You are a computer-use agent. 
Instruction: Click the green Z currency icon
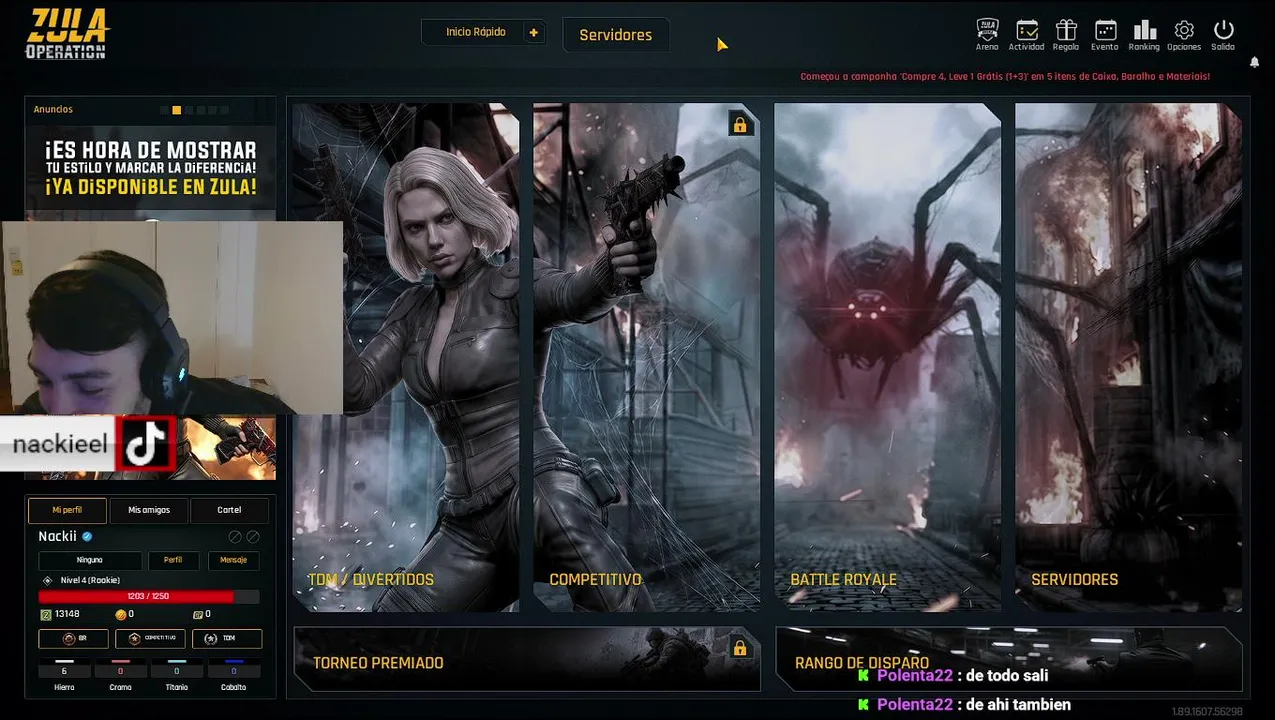45,614
